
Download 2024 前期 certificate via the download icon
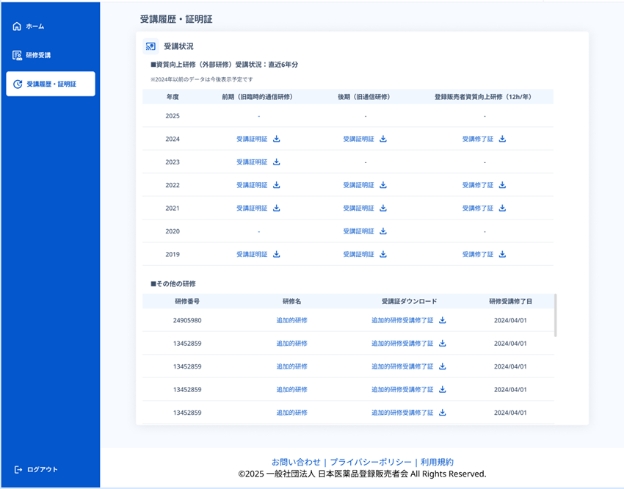[277, 139]
